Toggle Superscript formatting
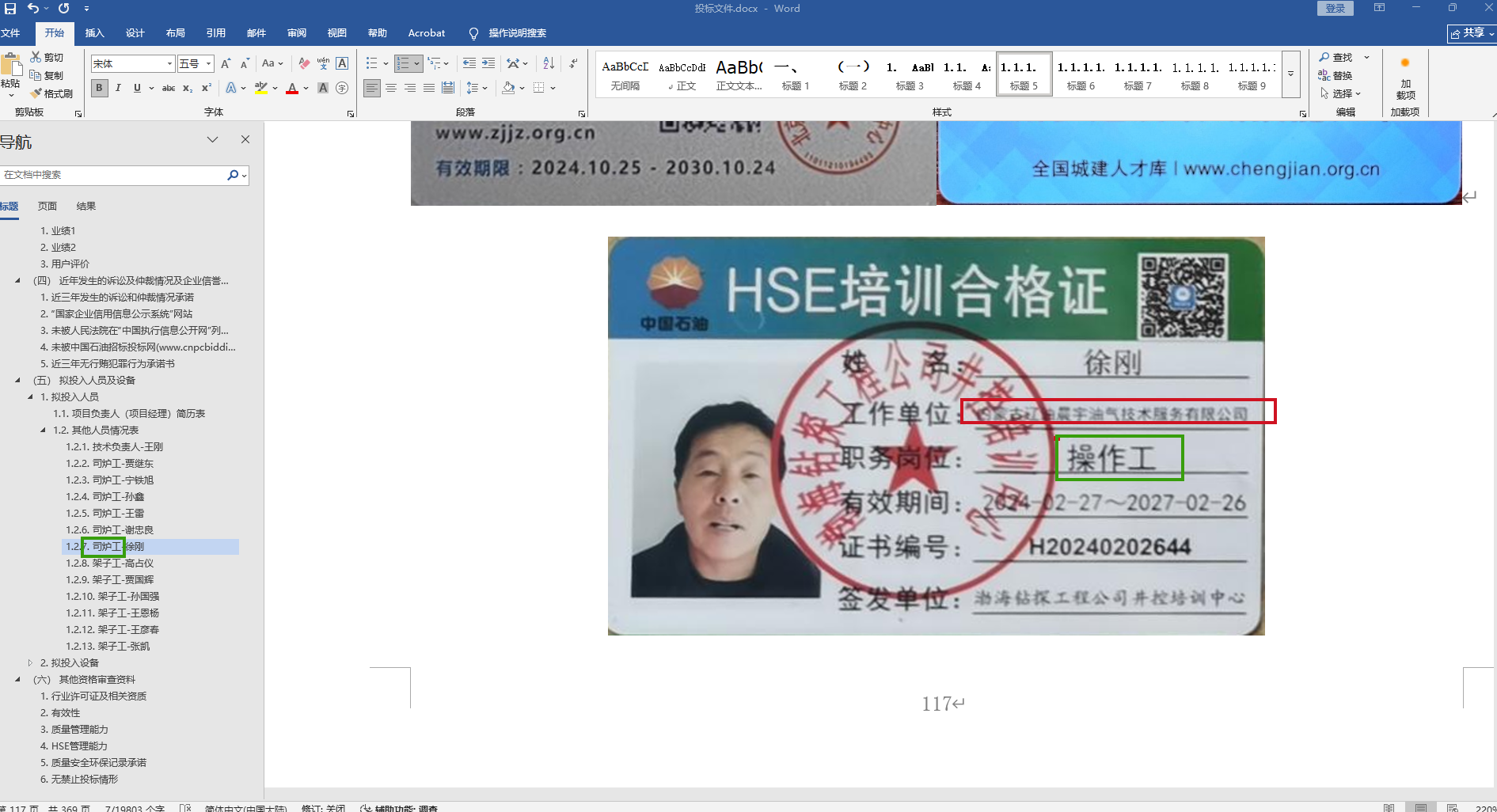 coord(207,88)
